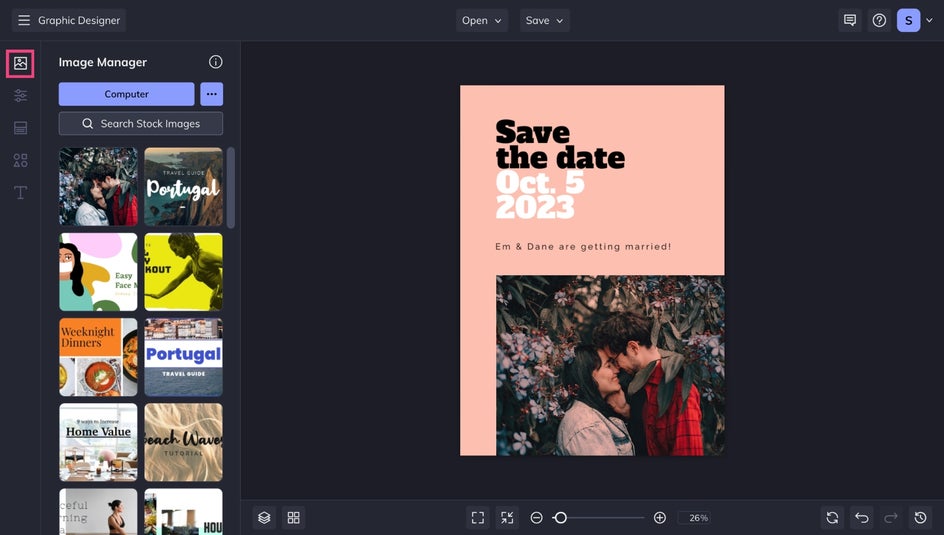Expand the account menu chevron
This screenshot has height=535, width=944.
[x=930, y=20]
